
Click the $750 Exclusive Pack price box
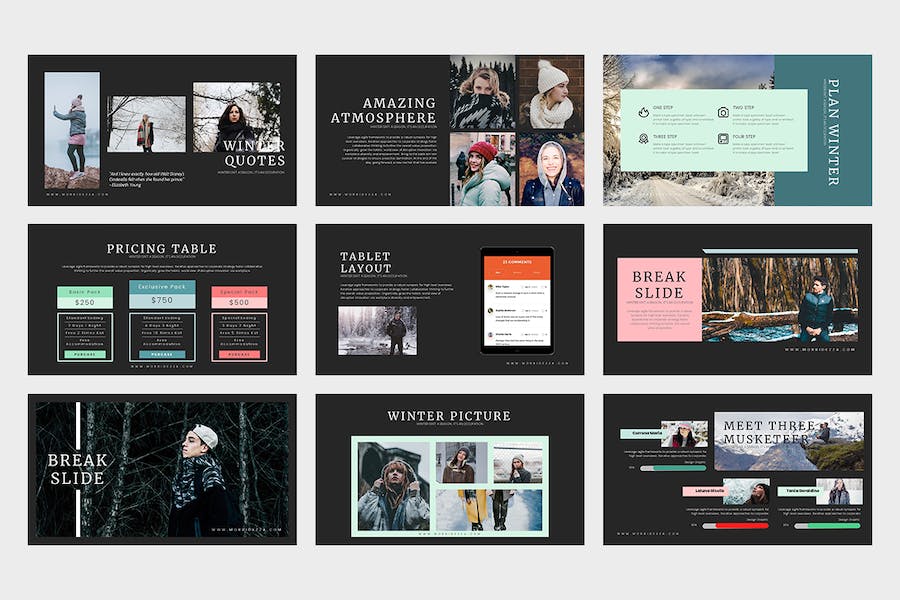[x=162, y=300]
